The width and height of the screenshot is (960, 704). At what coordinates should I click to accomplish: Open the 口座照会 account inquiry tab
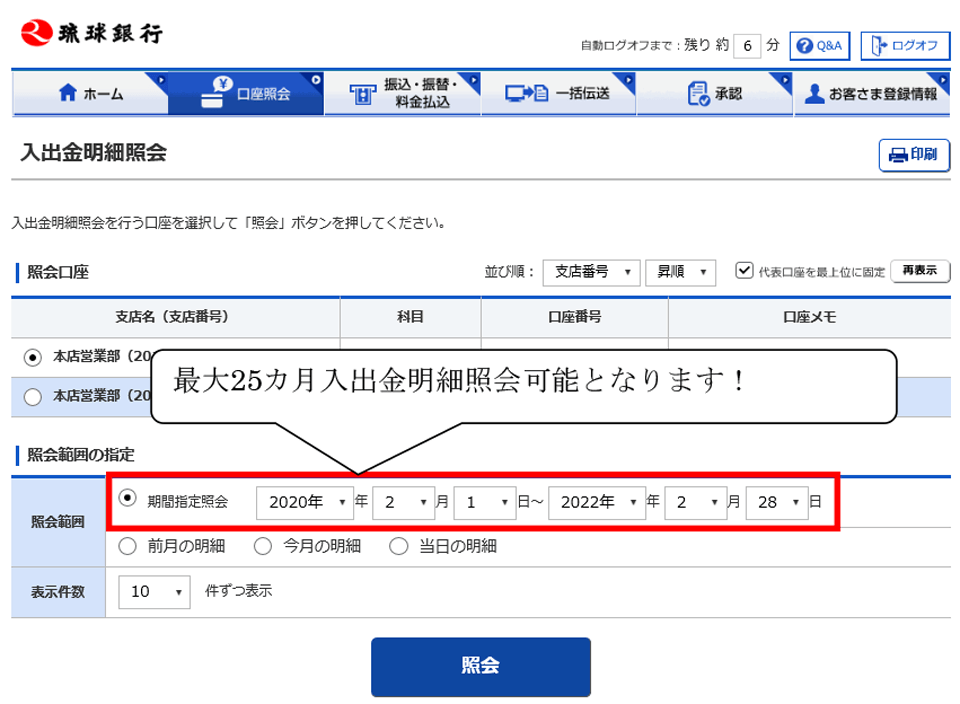tap(246, 94)
